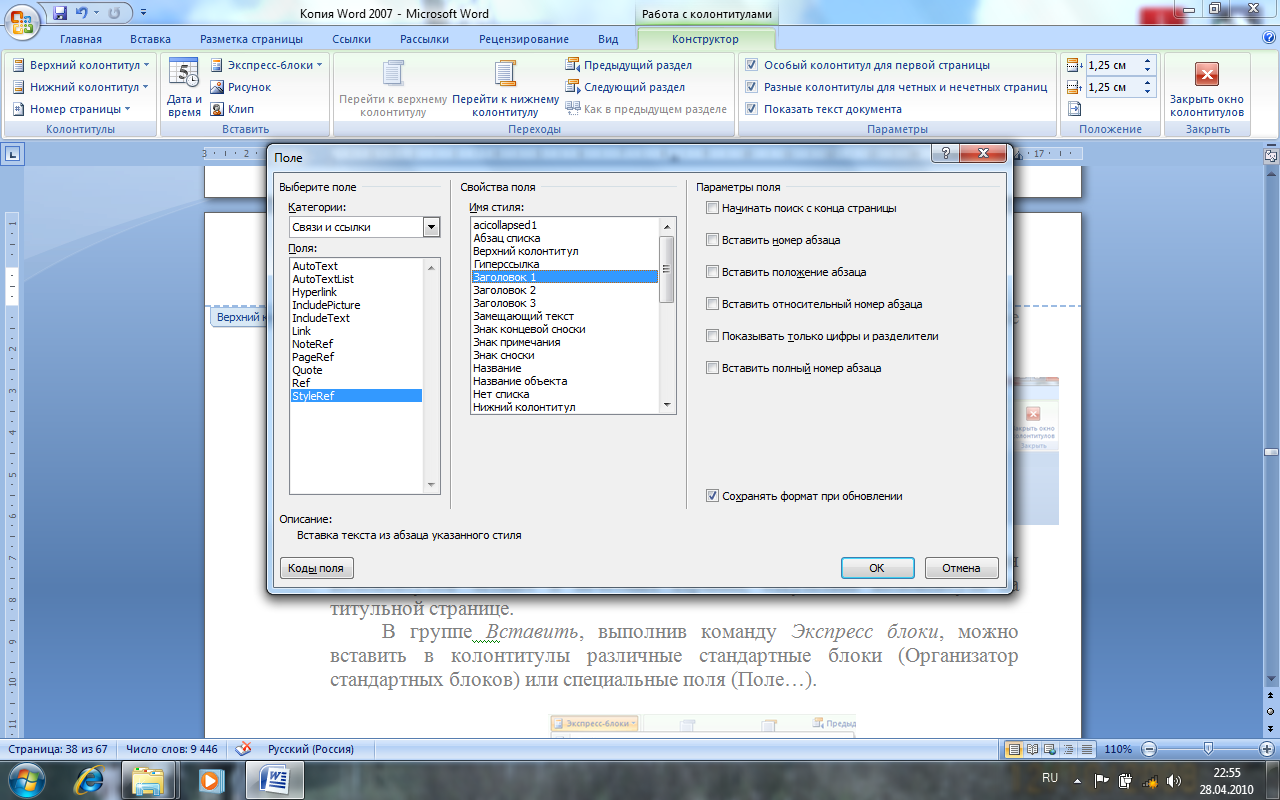Open Рецензирование ribbon tab
Screen dimensions: 1280x800
[524, 39]
